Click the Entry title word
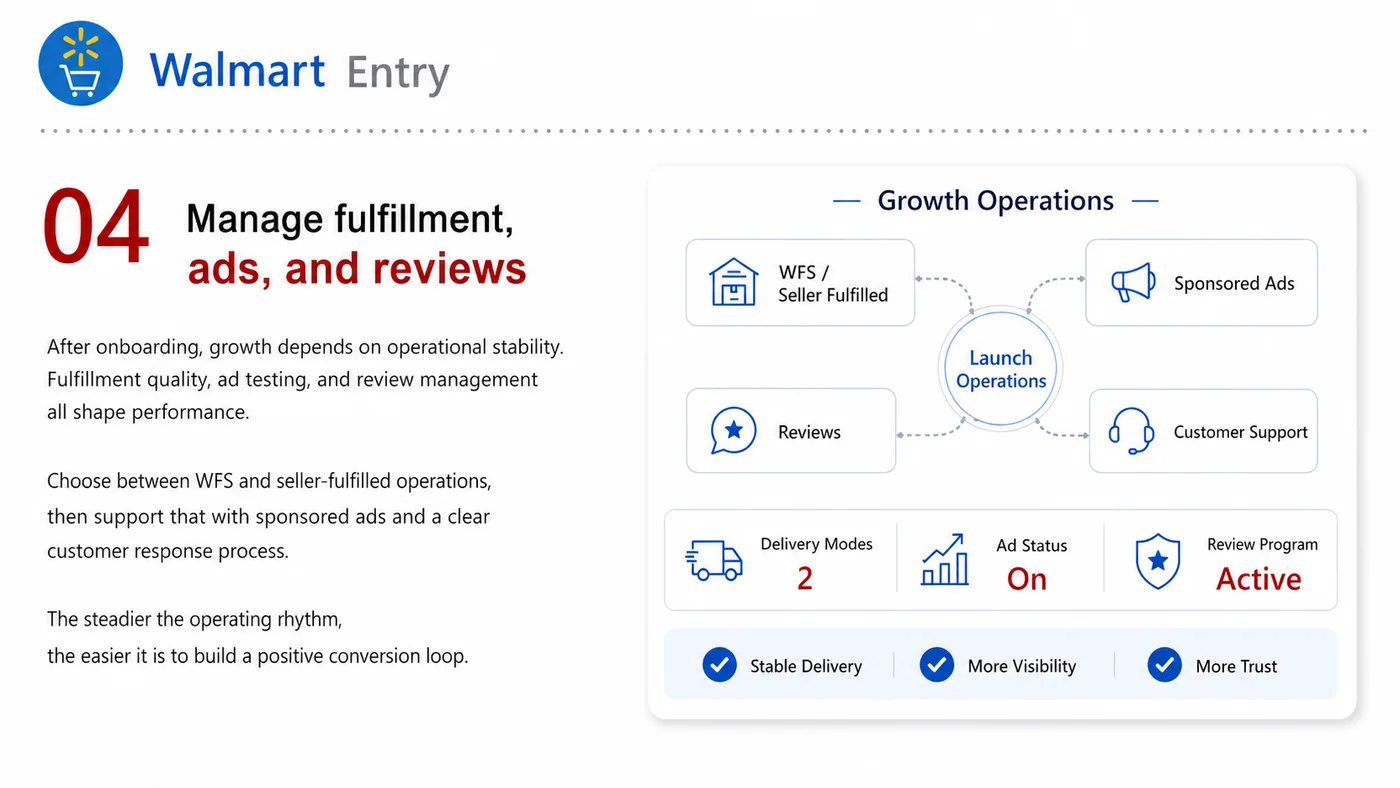The width and height of the screenshot is (1400, 788). pyautogui.click(x=398, y=75)
